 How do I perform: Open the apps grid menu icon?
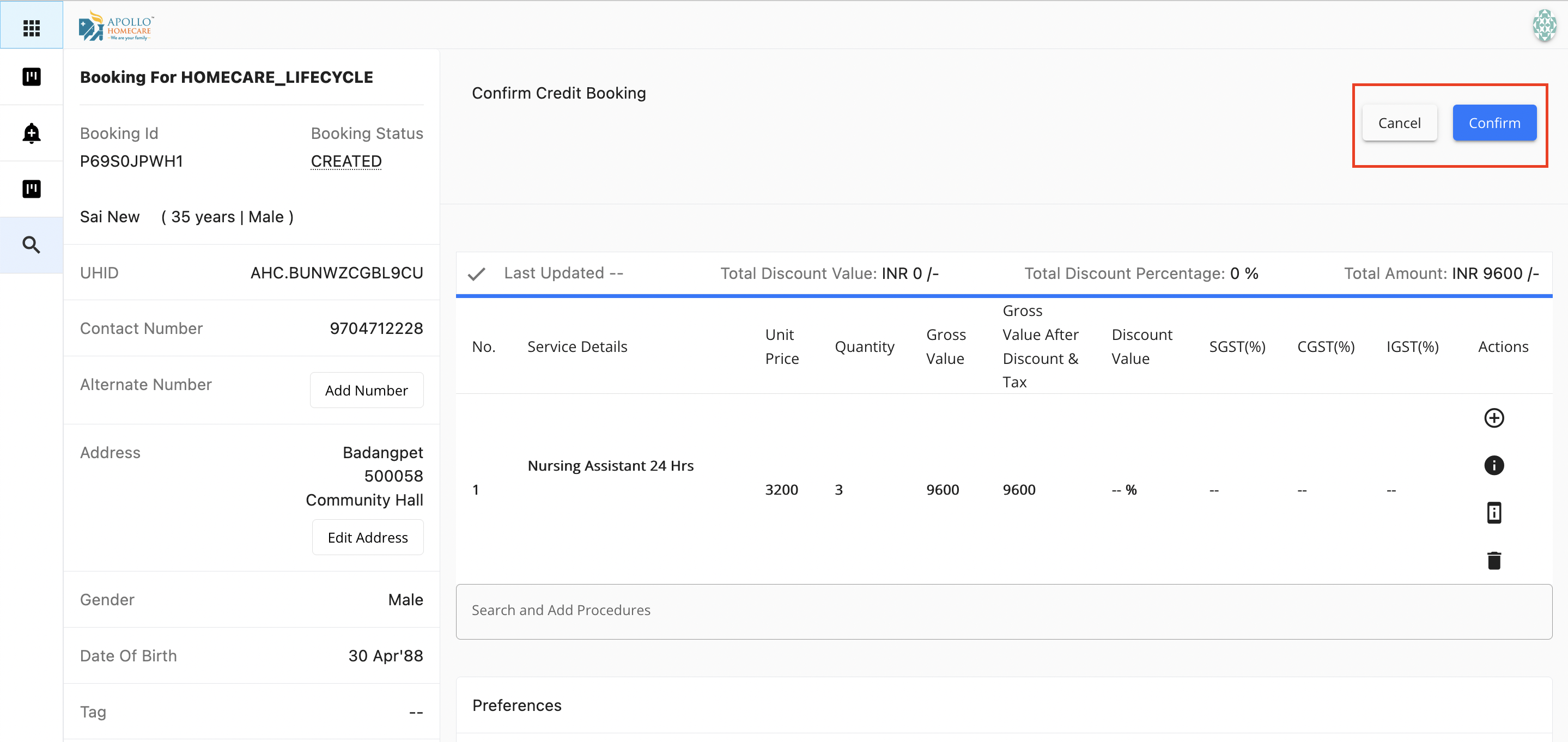coord(31,27)
